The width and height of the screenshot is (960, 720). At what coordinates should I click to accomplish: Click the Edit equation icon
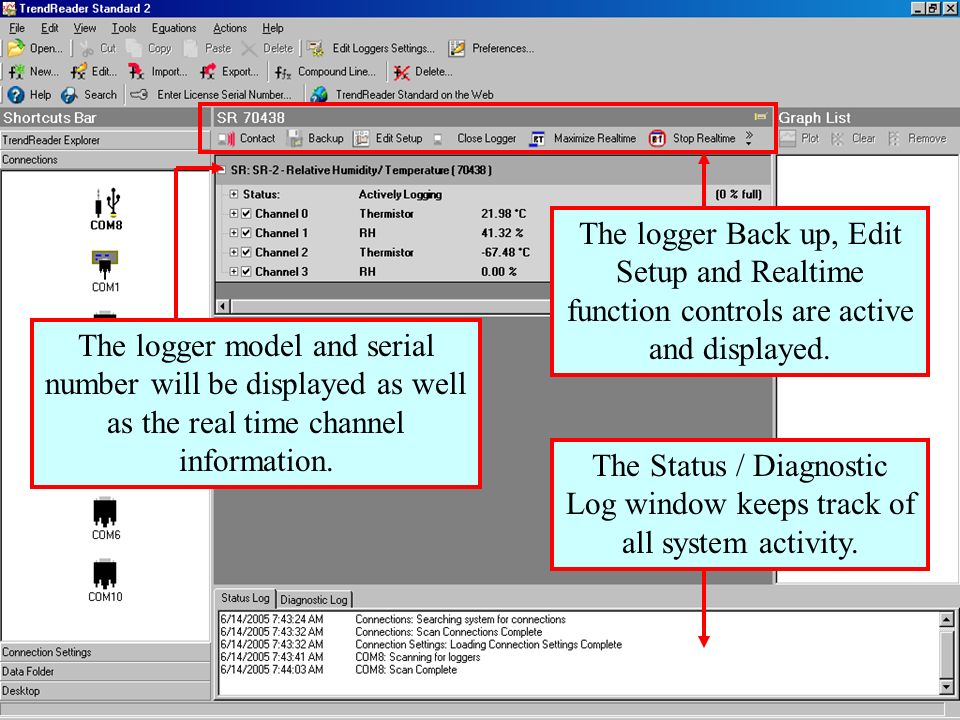(x=78, y=72)
